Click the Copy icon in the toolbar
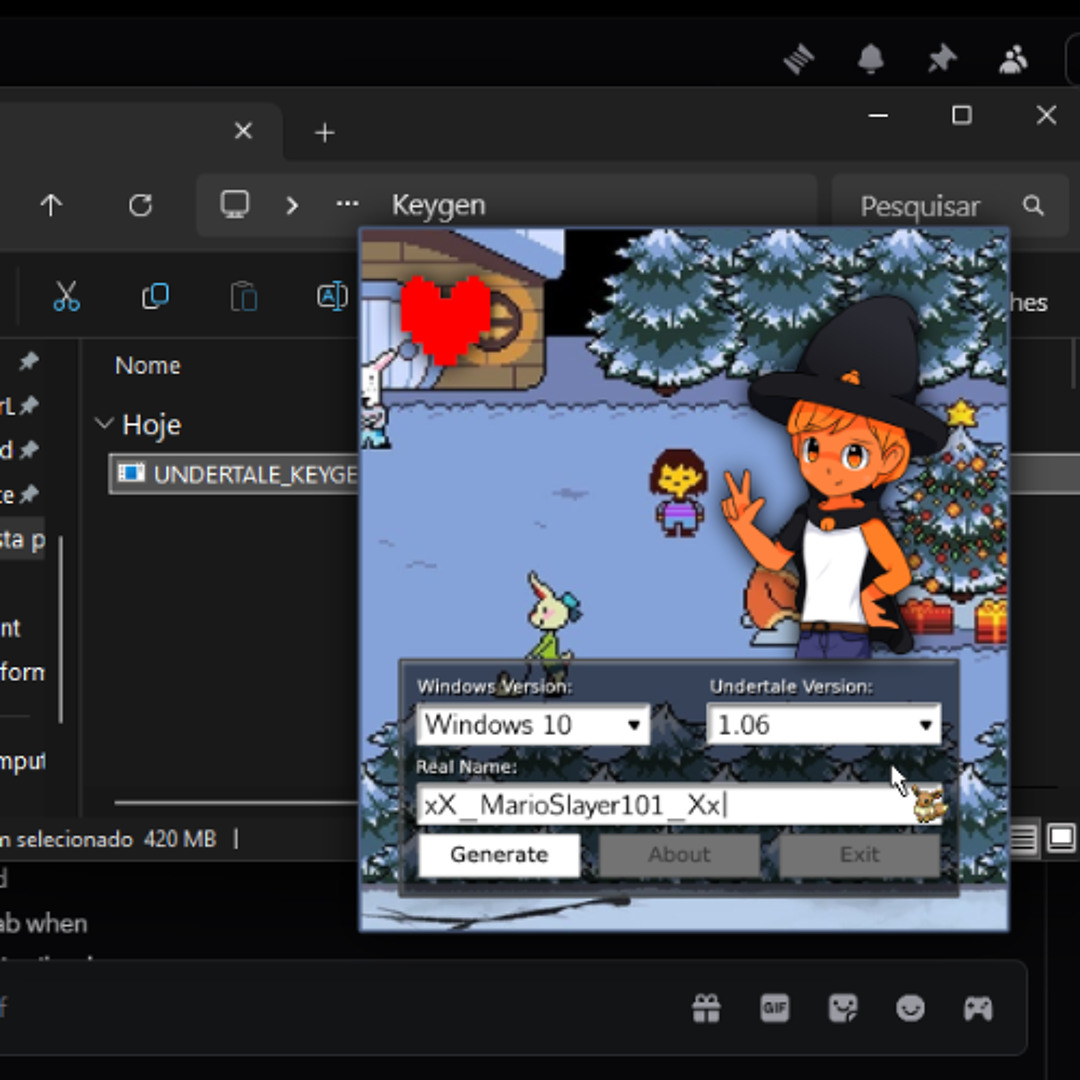The width and height of the screenshot is (1080, 1080). 155,296
